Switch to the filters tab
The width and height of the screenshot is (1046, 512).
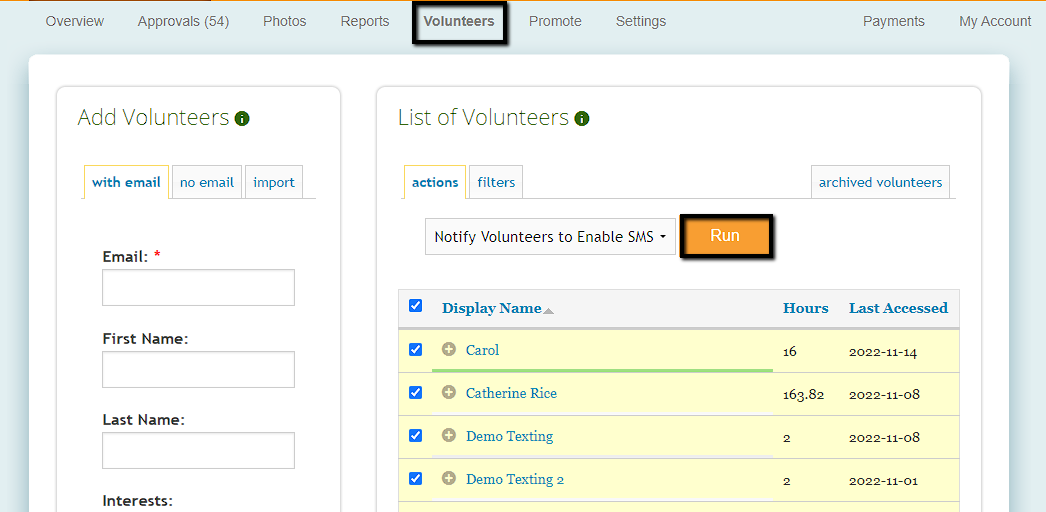click(x=496, y=182)
